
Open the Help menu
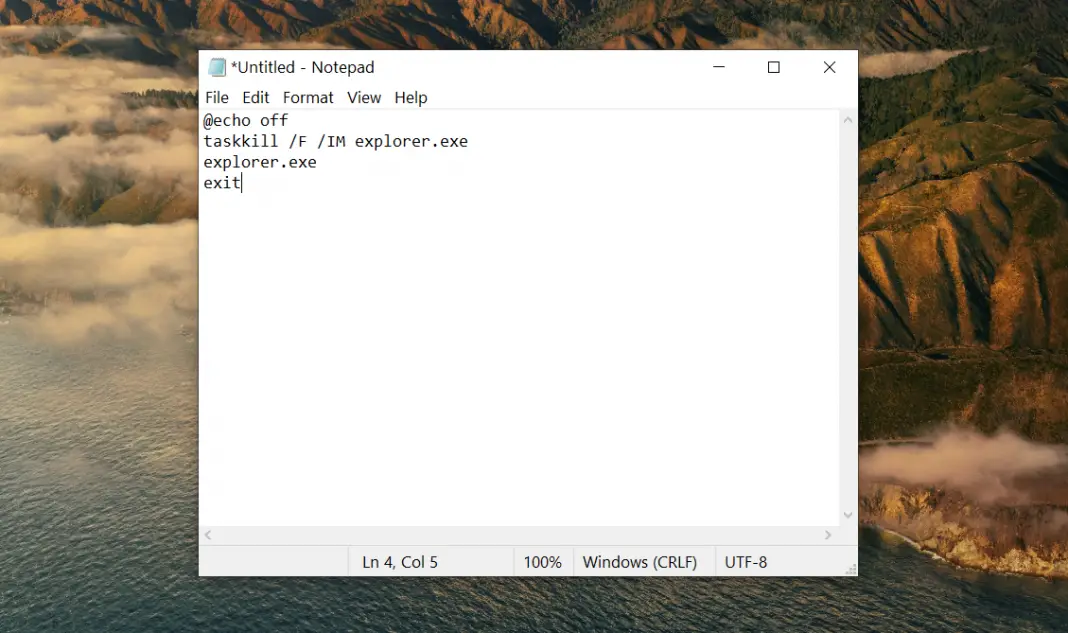point(411,97)
